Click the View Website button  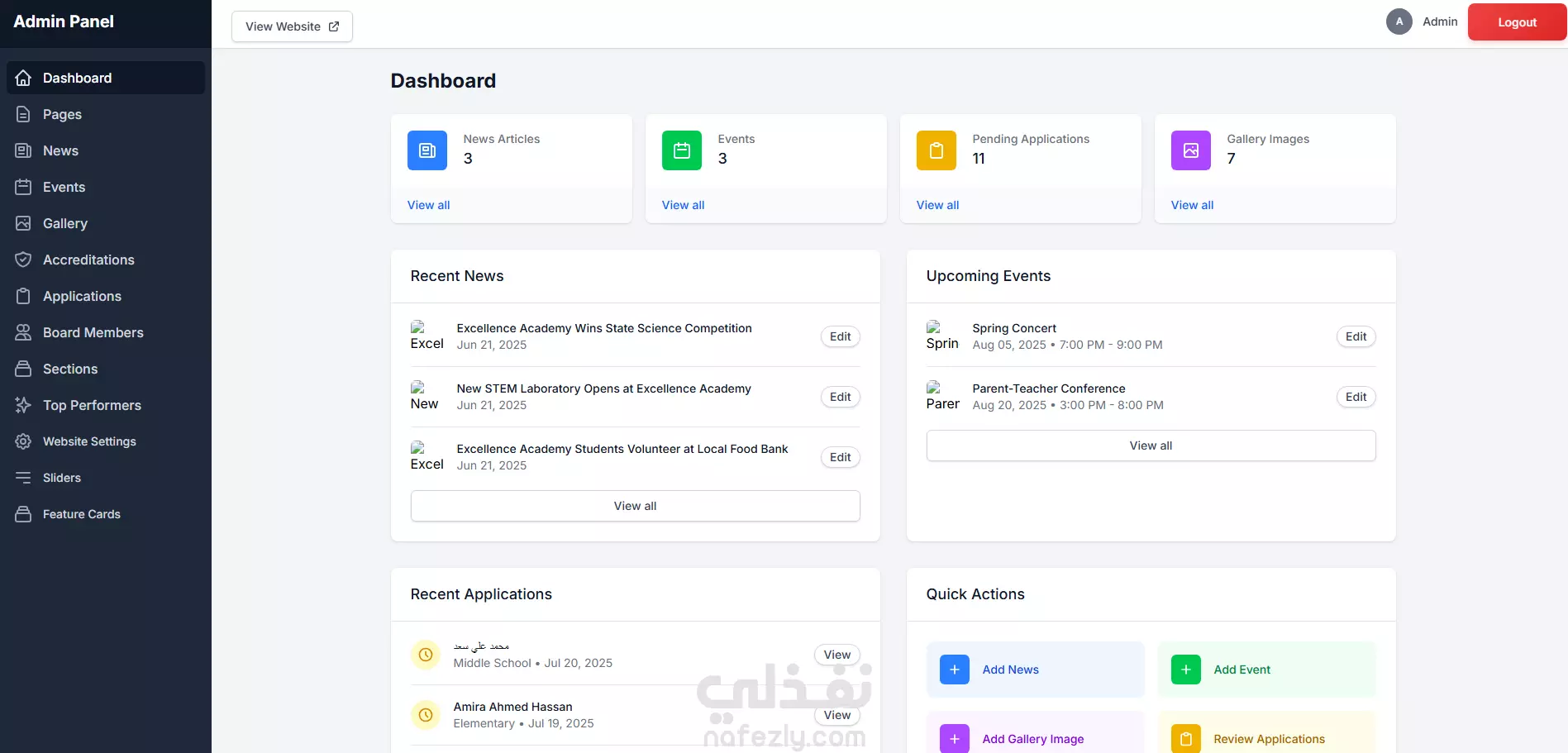[x=292, y=26]
